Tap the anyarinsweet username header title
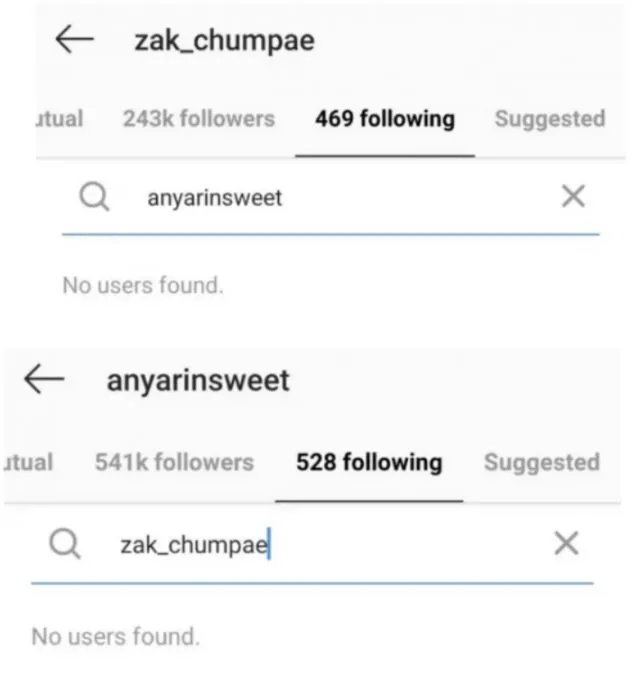Screen dimensions: 640x686 198,380
